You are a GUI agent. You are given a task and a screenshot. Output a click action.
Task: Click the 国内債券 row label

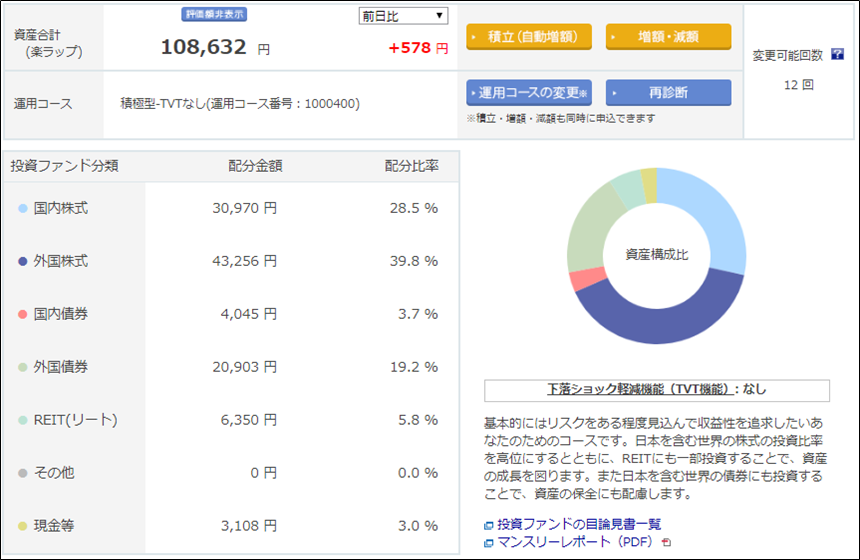point(60,314)
